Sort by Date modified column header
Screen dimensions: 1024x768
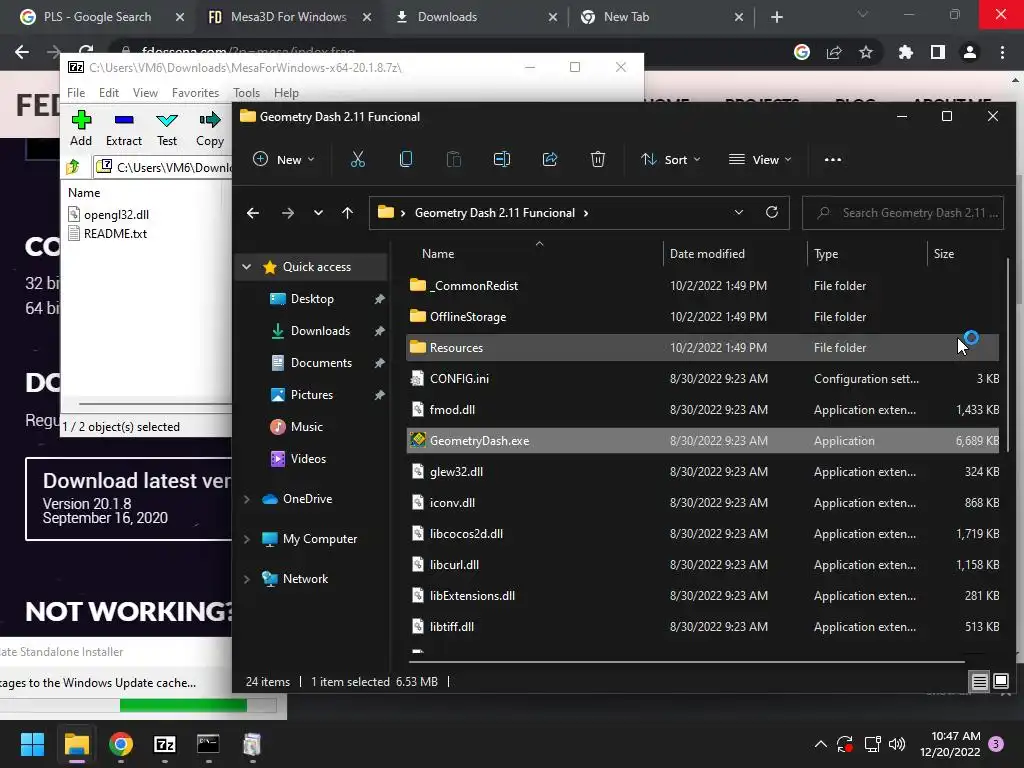707,254
